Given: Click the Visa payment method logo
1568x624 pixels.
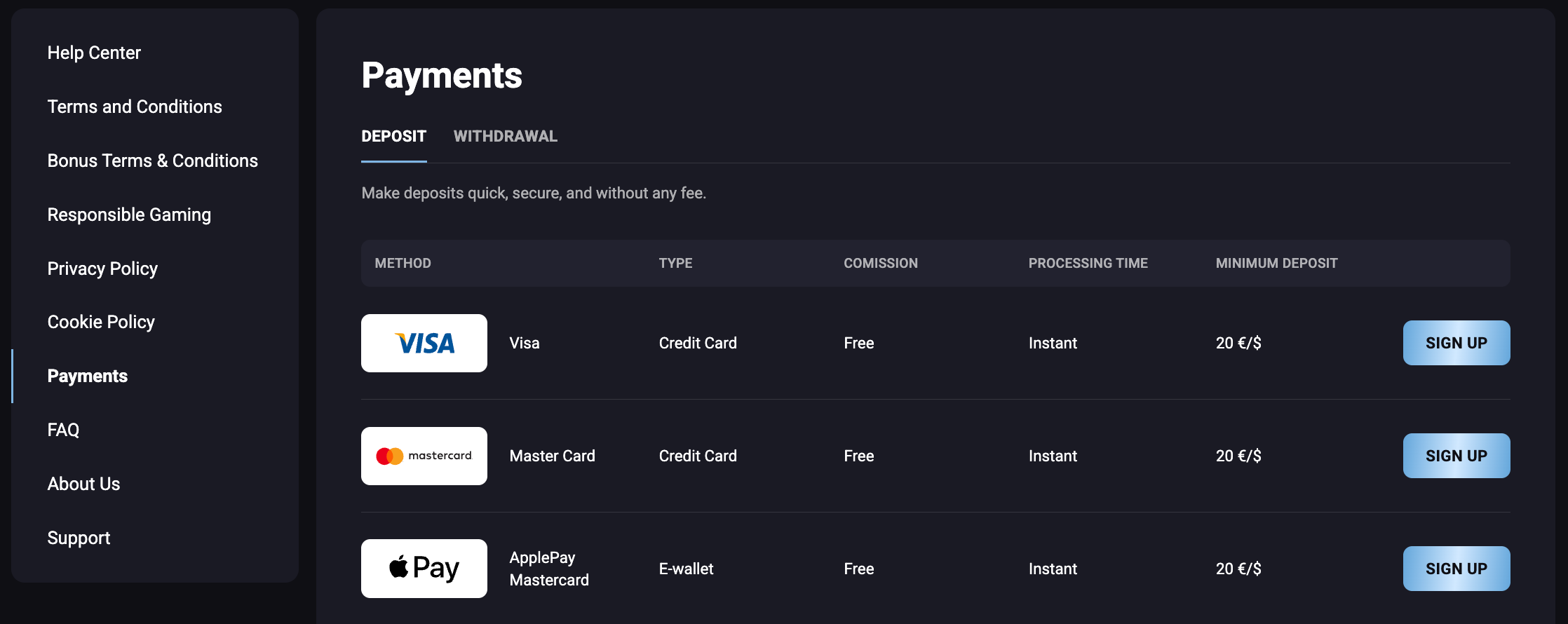Looking at the screenshot, I should pyautogui.click(x=424, y=343).
